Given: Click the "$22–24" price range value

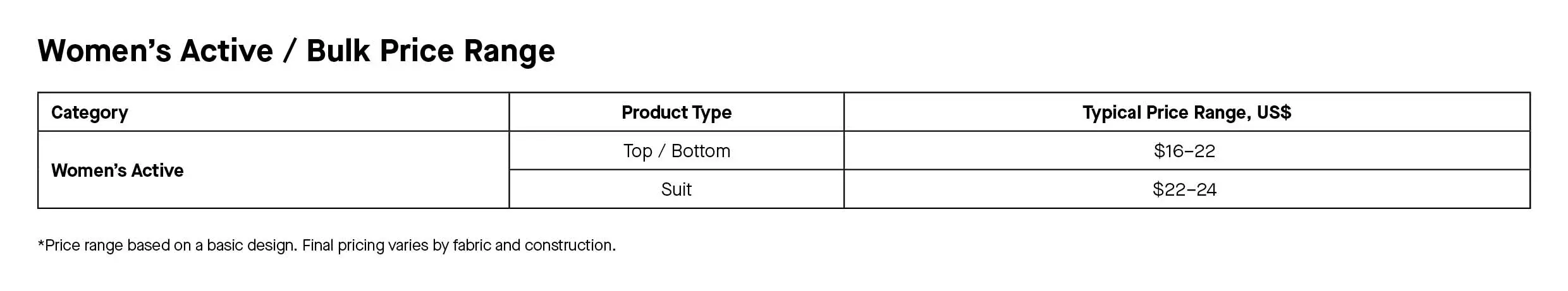Looking at the screenshot, I should pyautogui.click(x=1184, y=189).
